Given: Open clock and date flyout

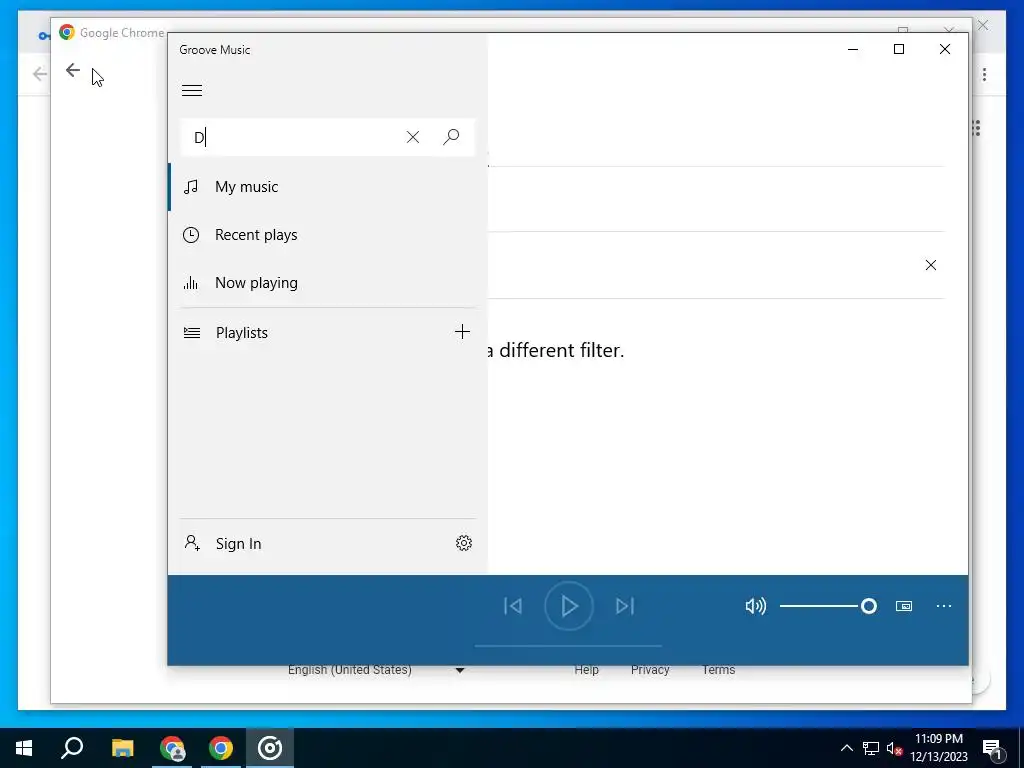Looking at the screenshot, I should click(938, 748).
